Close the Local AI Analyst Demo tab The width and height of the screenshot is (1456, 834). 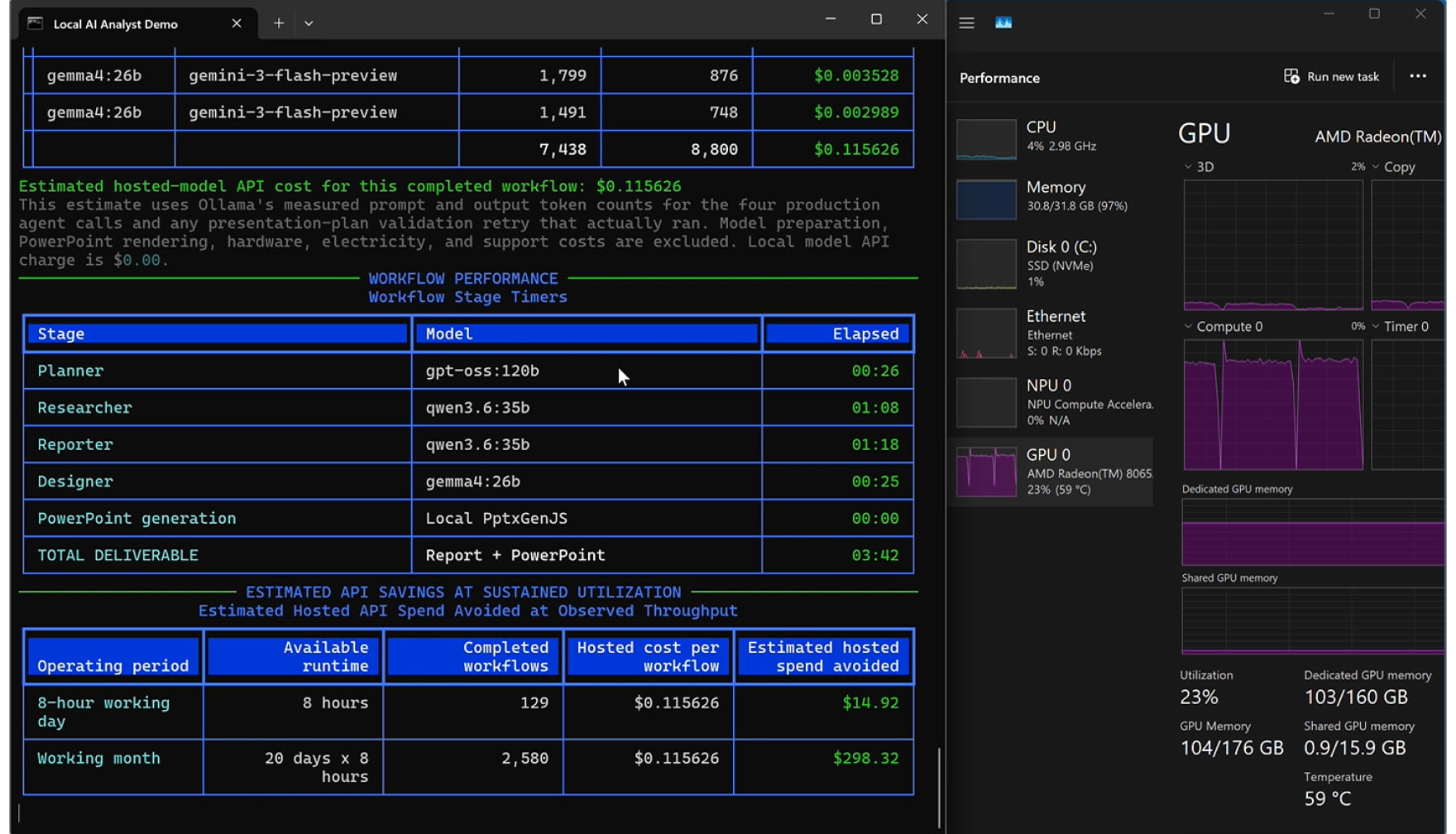237,23
